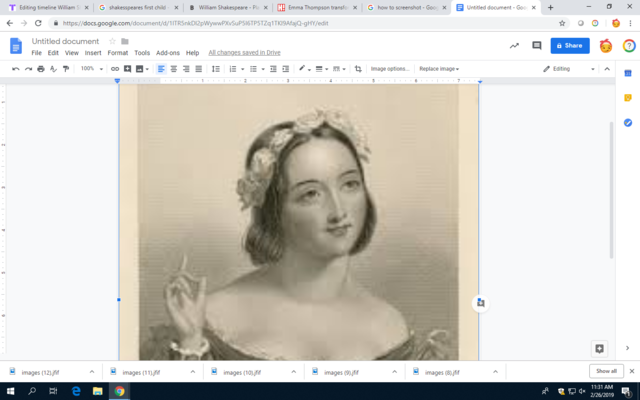Open the View menu

point(71,53)
